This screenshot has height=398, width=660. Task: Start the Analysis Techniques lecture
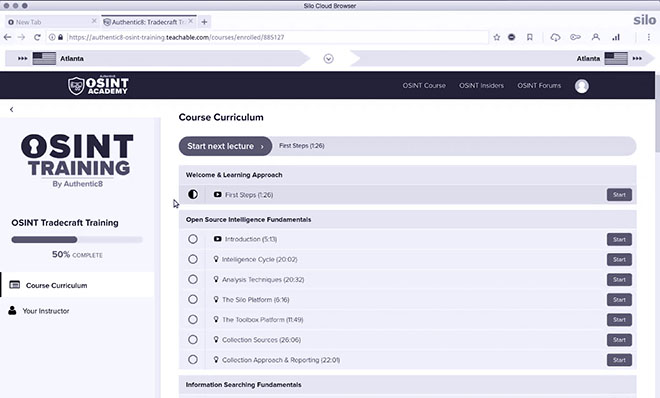coord(619,279)
